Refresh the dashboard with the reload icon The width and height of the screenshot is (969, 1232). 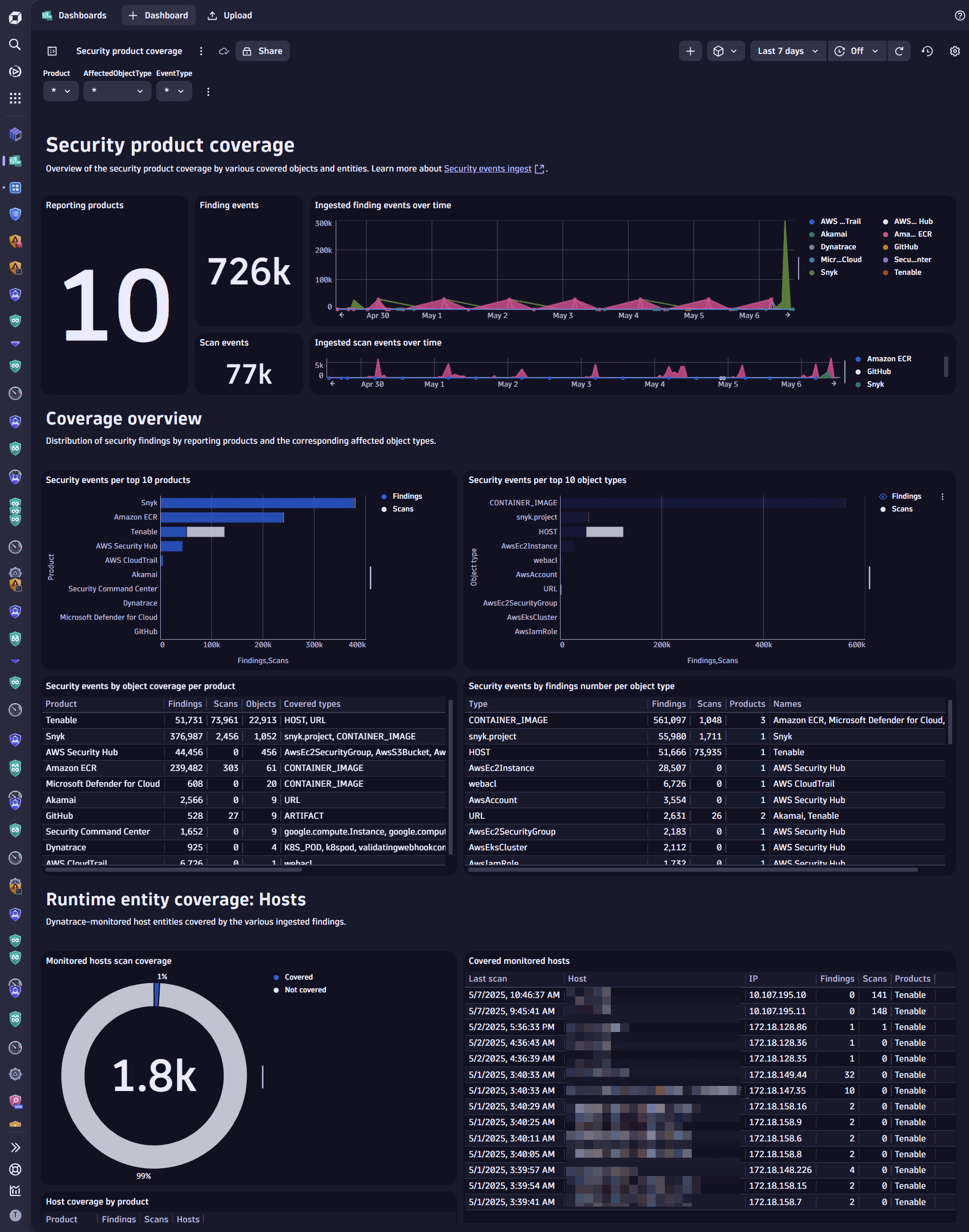pyautogui.click(x=899, y=51)
